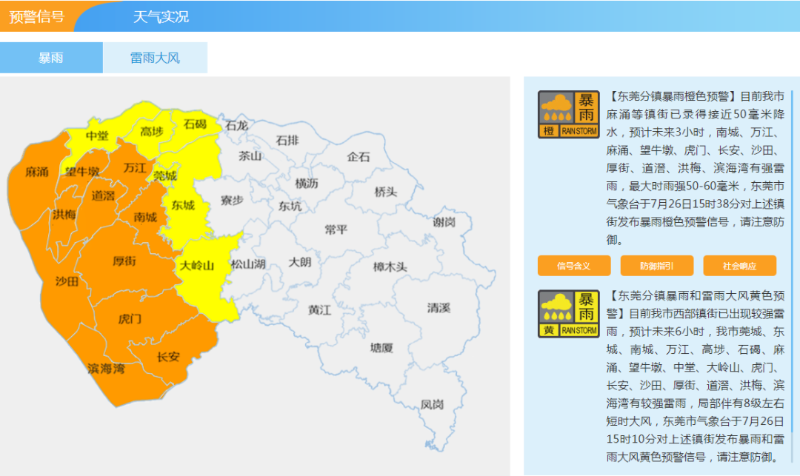
Task: Select 麻涌 district on the map
Action: pos(37,172)
